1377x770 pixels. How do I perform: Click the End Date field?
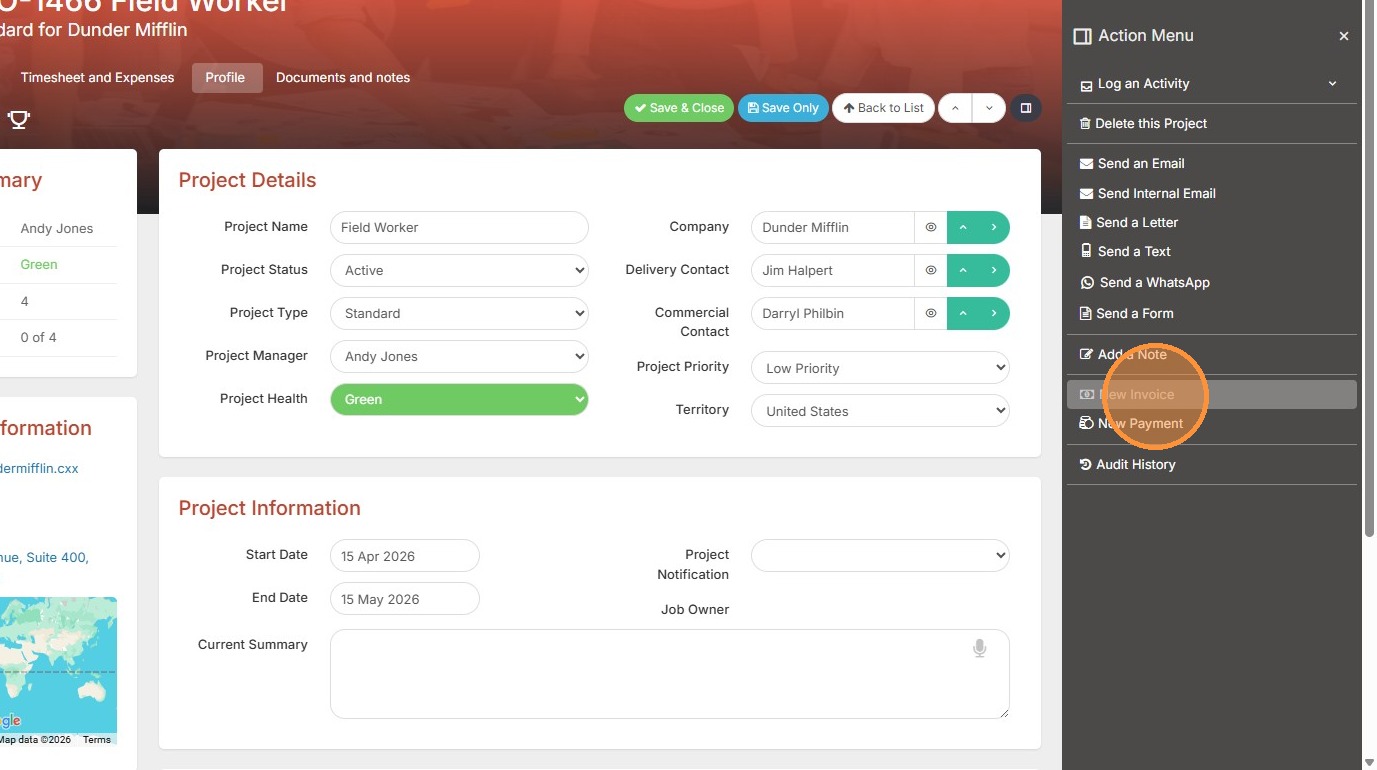click(405, 599)
